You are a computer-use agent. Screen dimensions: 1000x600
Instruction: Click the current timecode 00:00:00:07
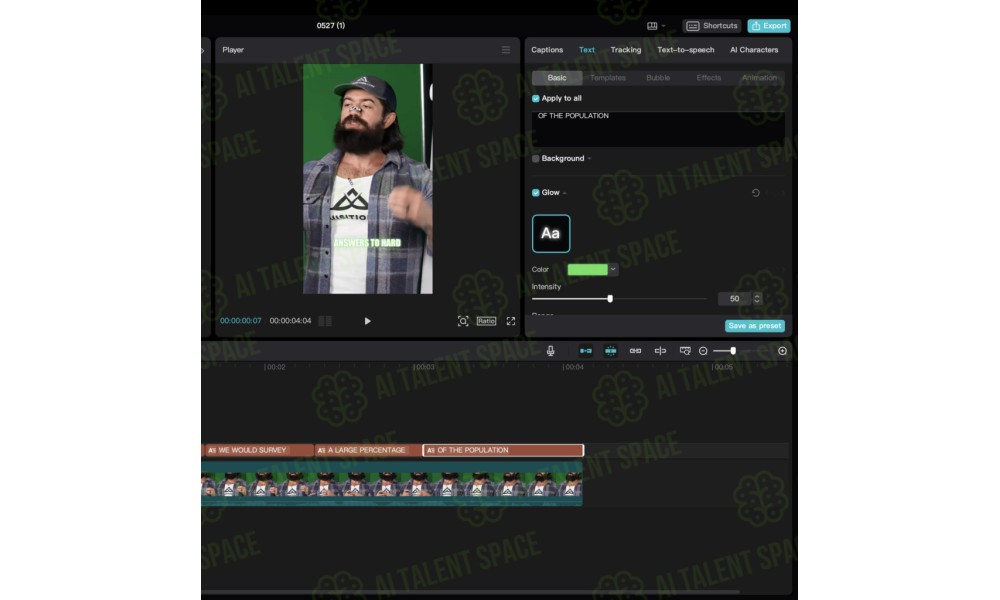click(x=240, y=321)
